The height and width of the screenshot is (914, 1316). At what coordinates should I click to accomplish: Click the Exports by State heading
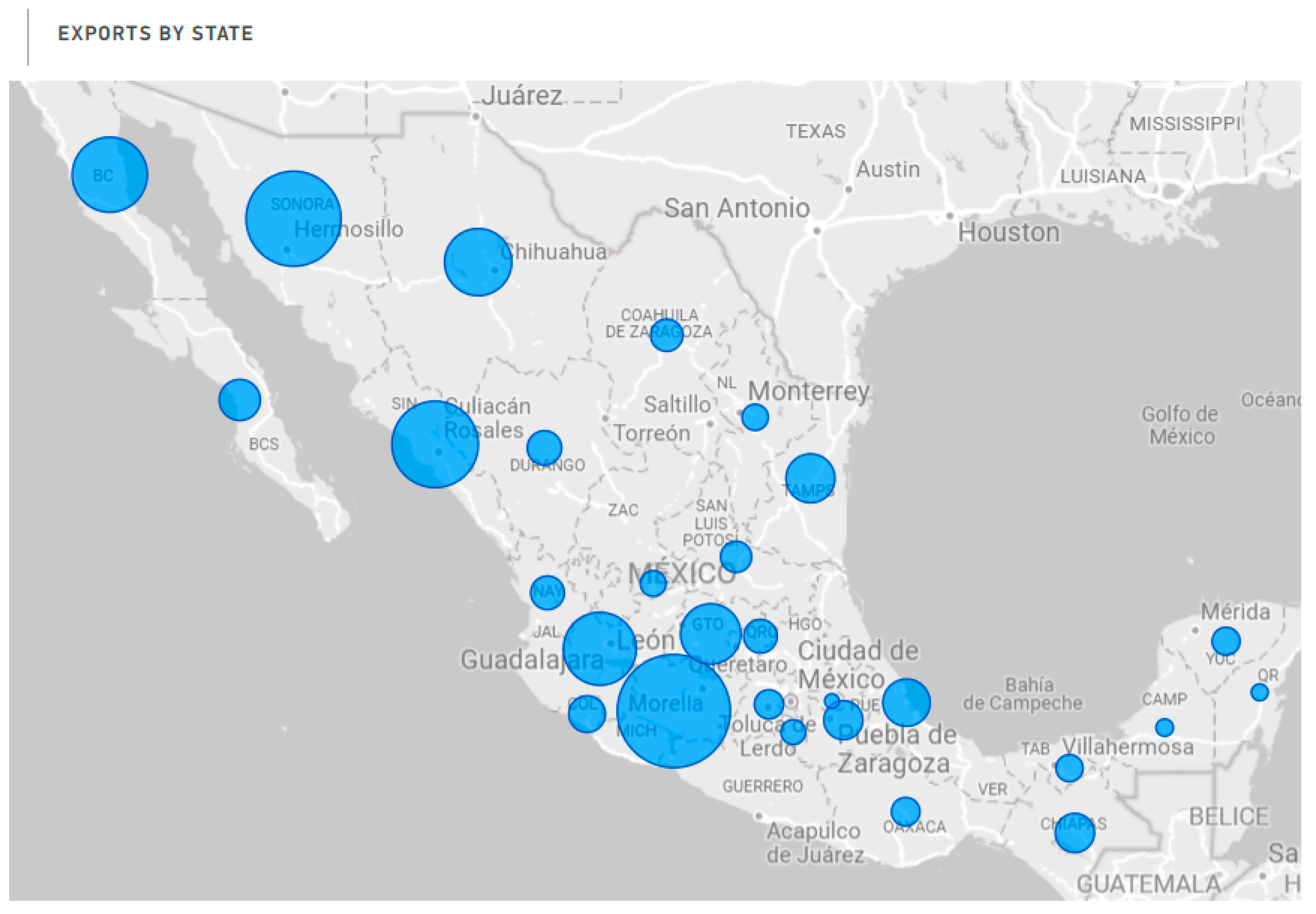(155, 33)
